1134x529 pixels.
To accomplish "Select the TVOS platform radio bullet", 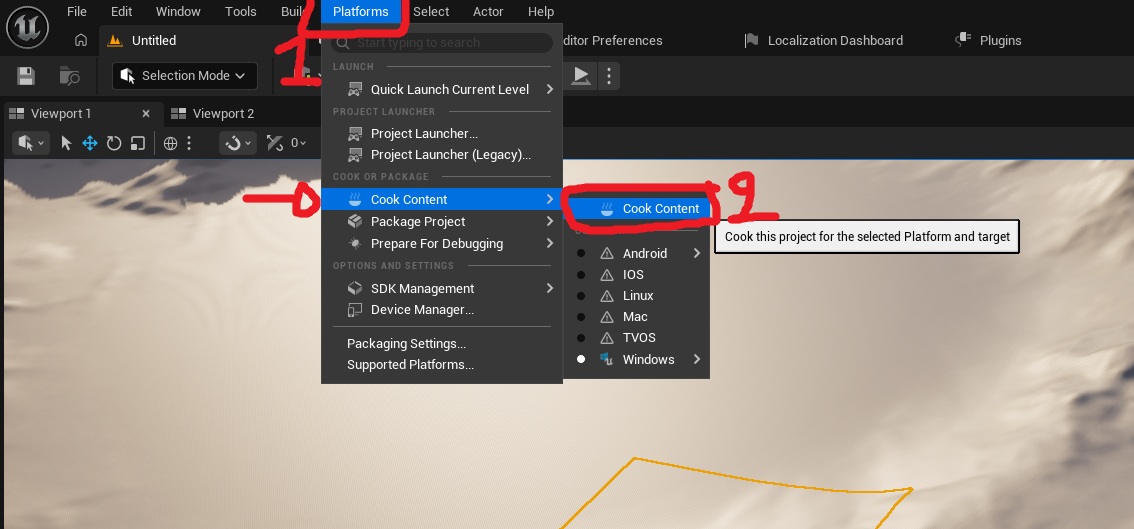I will 581,338.
